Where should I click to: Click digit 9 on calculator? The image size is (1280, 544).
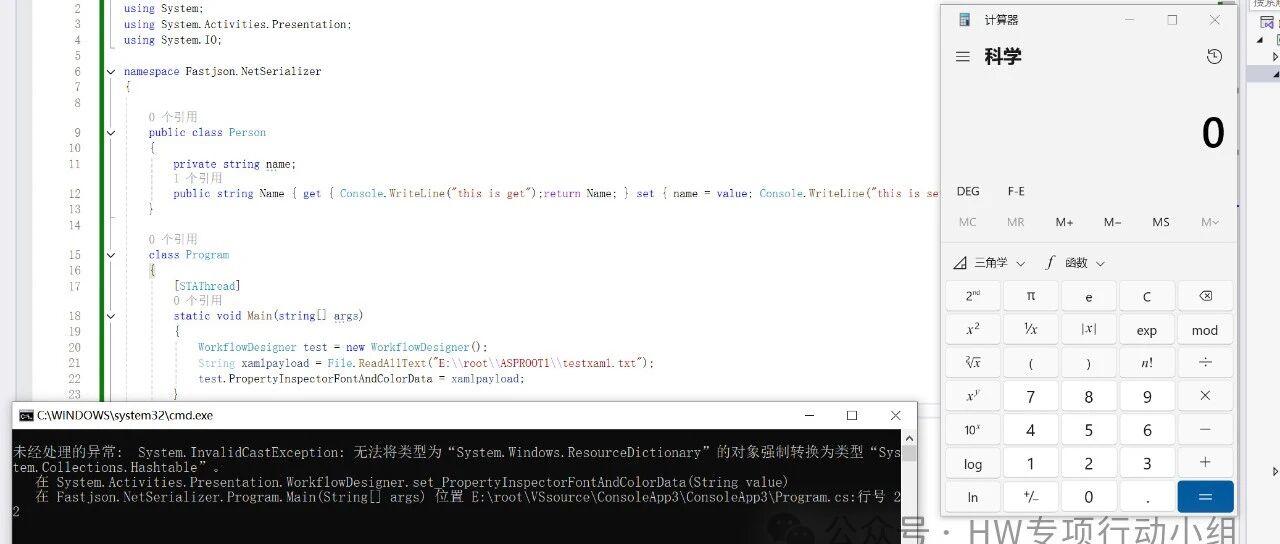(1147, 397)
